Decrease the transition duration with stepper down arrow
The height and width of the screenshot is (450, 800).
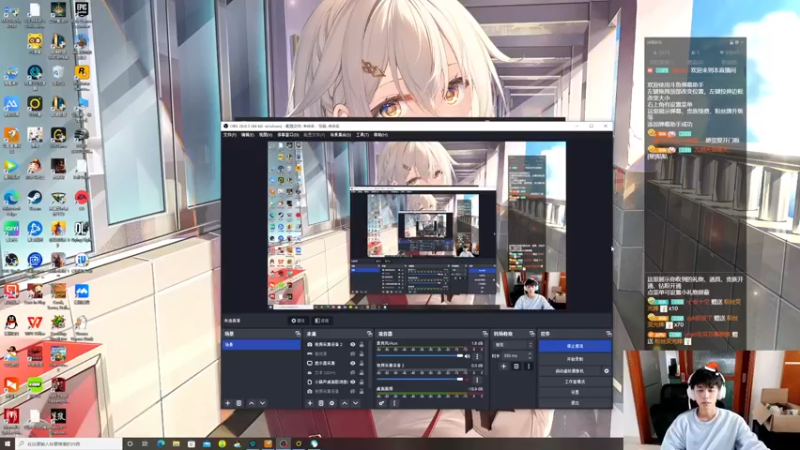click(x=530, y=357)
